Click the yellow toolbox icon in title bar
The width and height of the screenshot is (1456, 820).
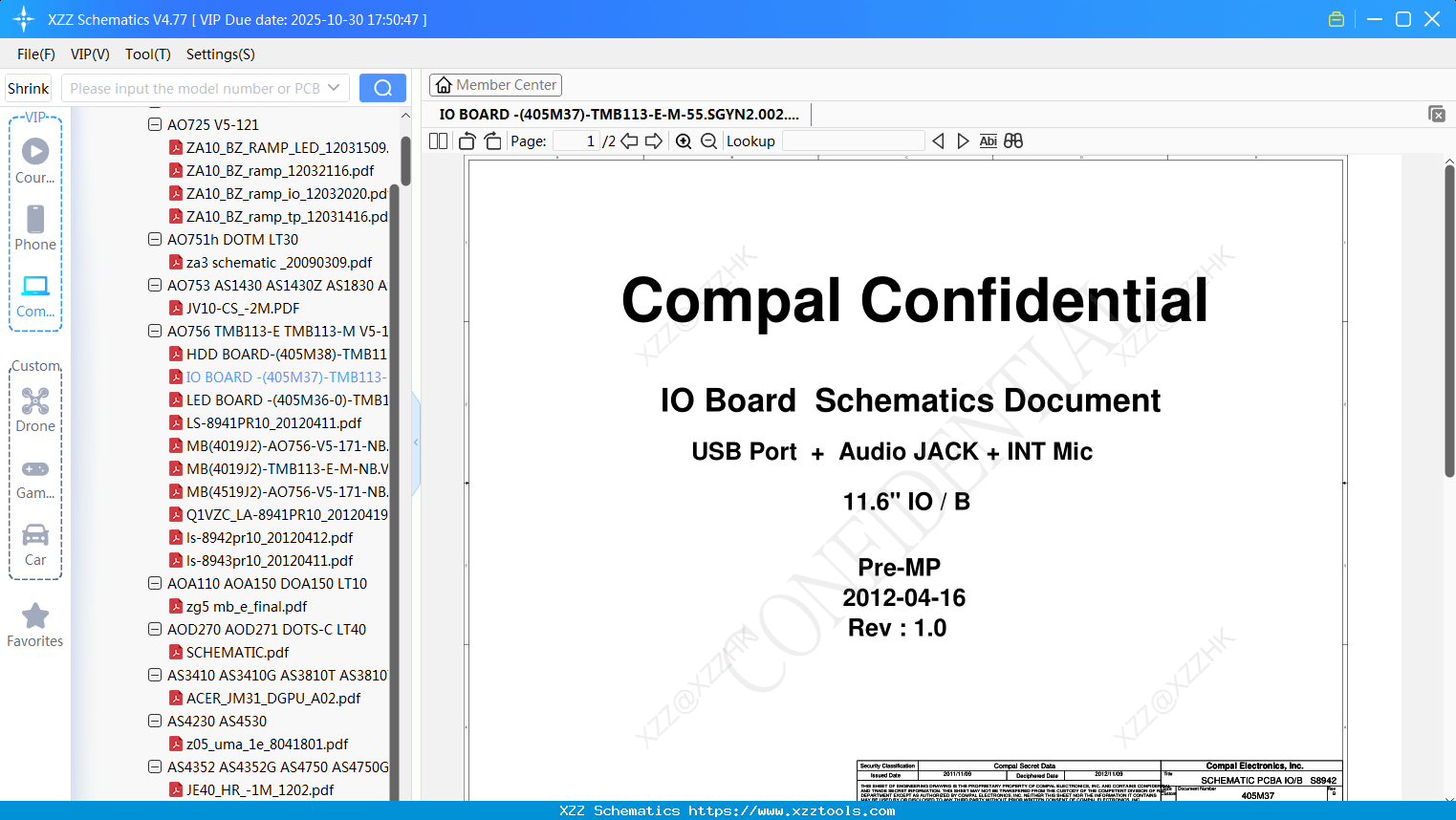click(x=1336, y=19)
